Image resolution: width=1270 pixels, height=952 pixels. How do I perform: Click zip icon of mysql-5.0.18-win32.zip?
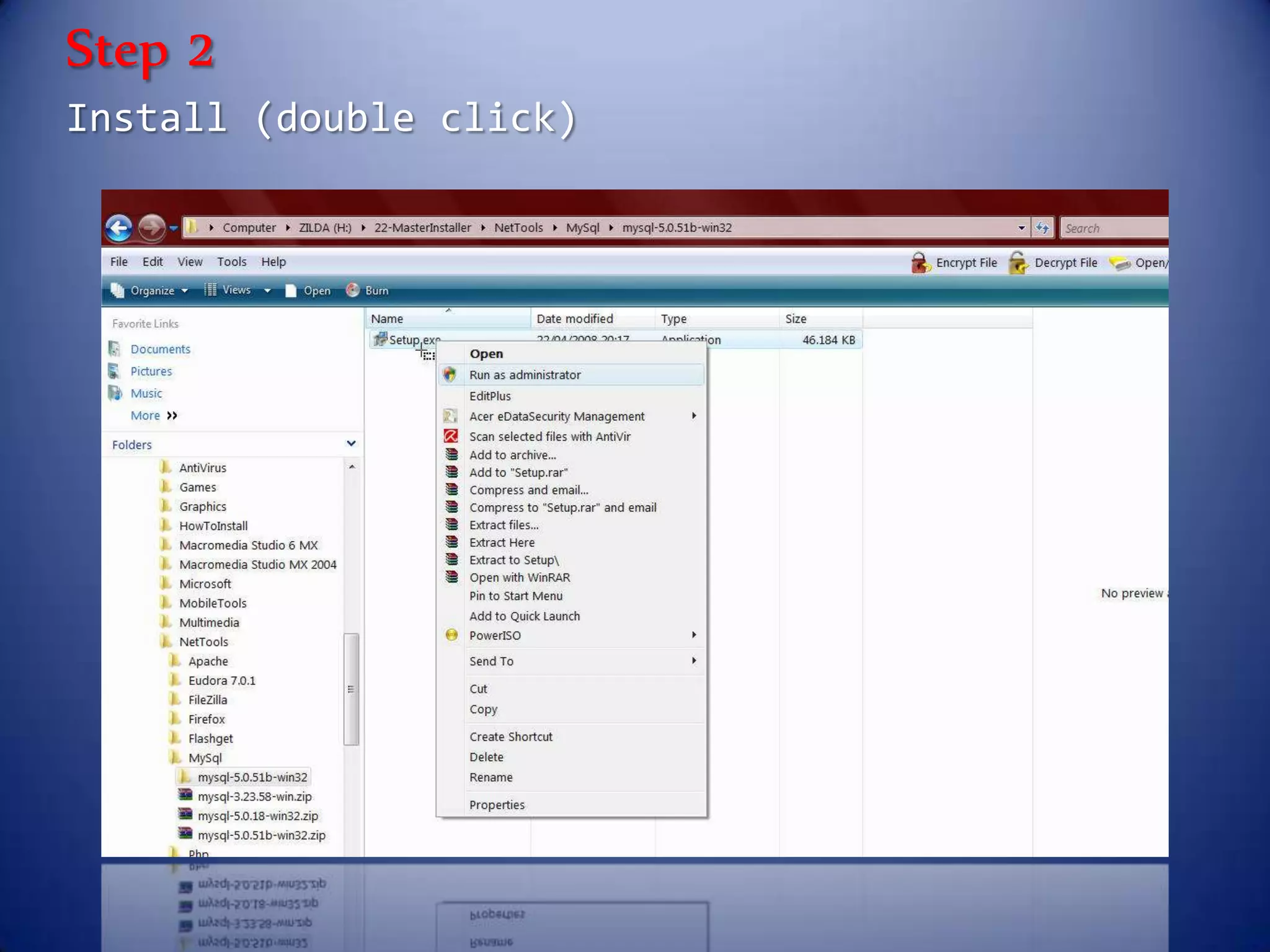[x=185, y=814]
